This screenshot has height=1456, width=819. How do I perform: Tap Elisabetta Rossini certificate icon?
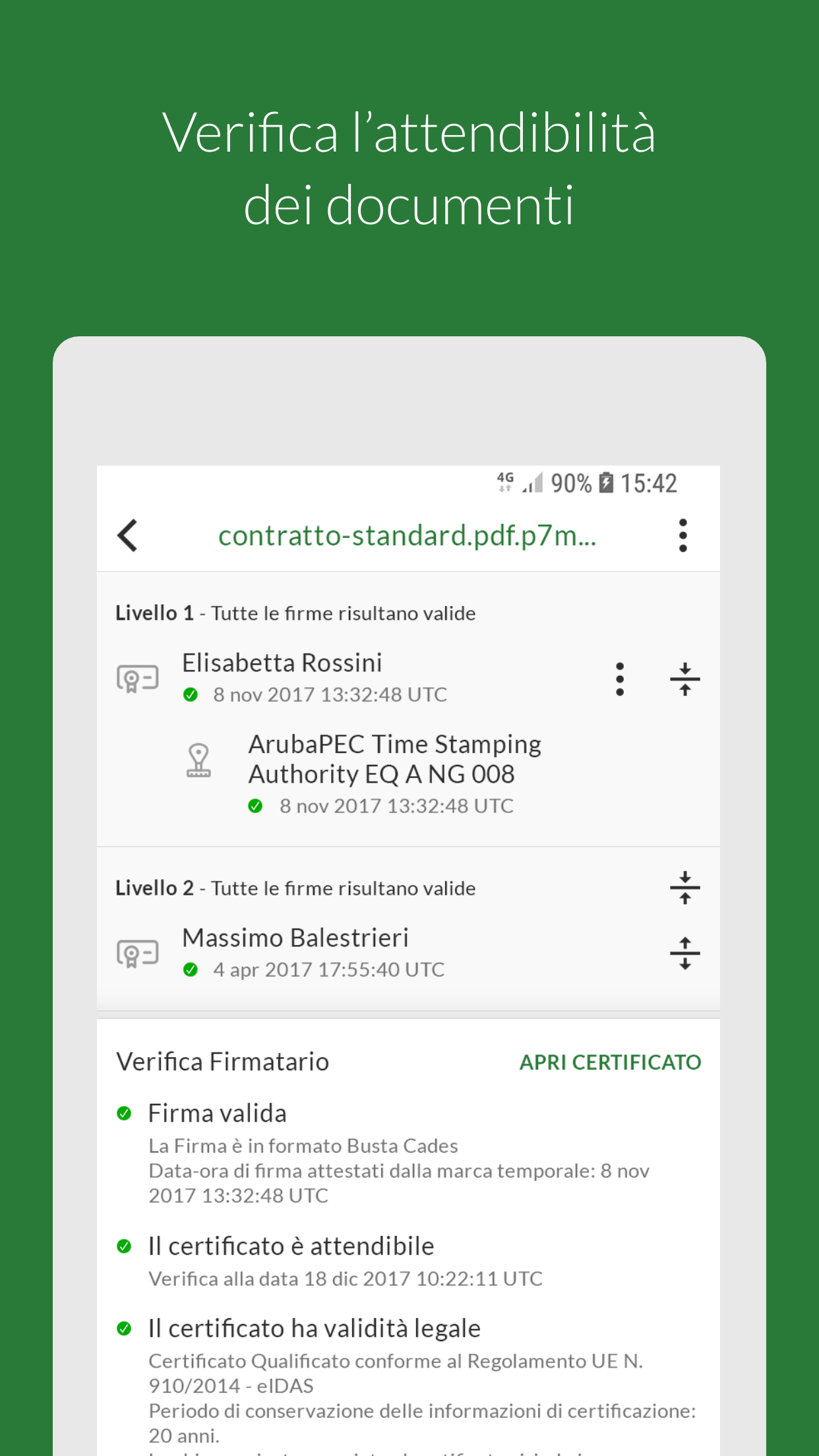pyautogui.click(x=138, y=679)
